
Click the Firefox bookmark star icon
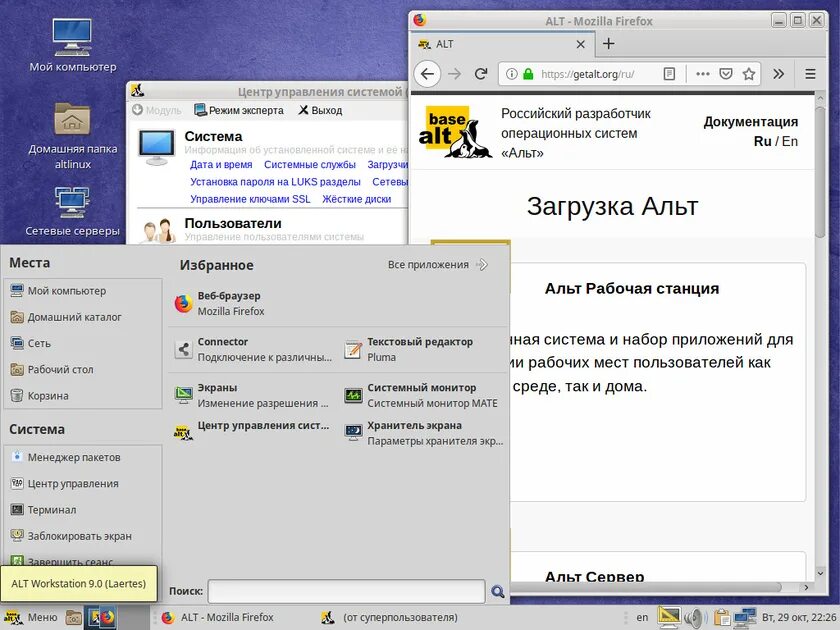point(748,74)
